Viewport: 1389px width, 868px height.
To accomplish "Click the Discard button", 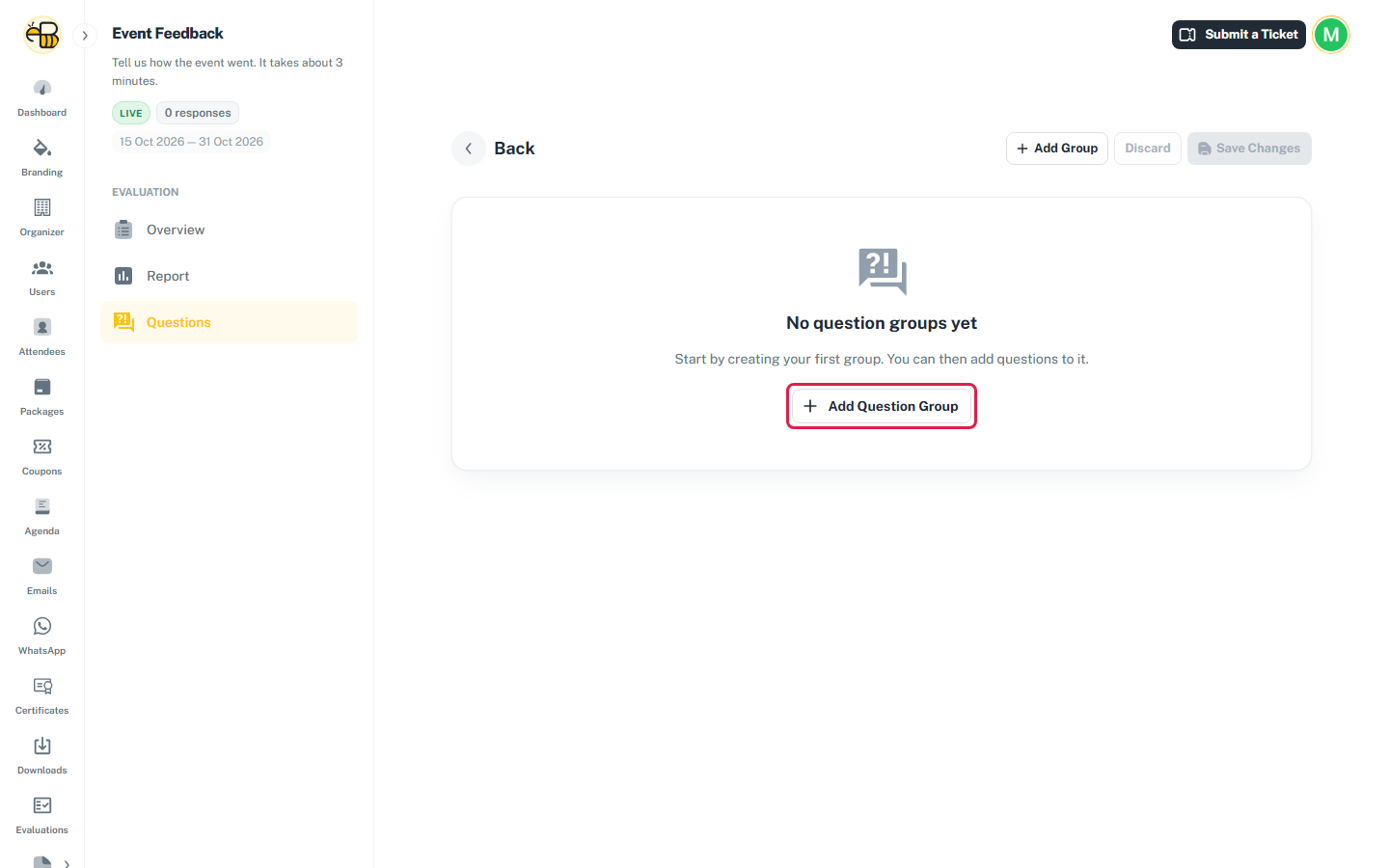I will [1148, 149].
